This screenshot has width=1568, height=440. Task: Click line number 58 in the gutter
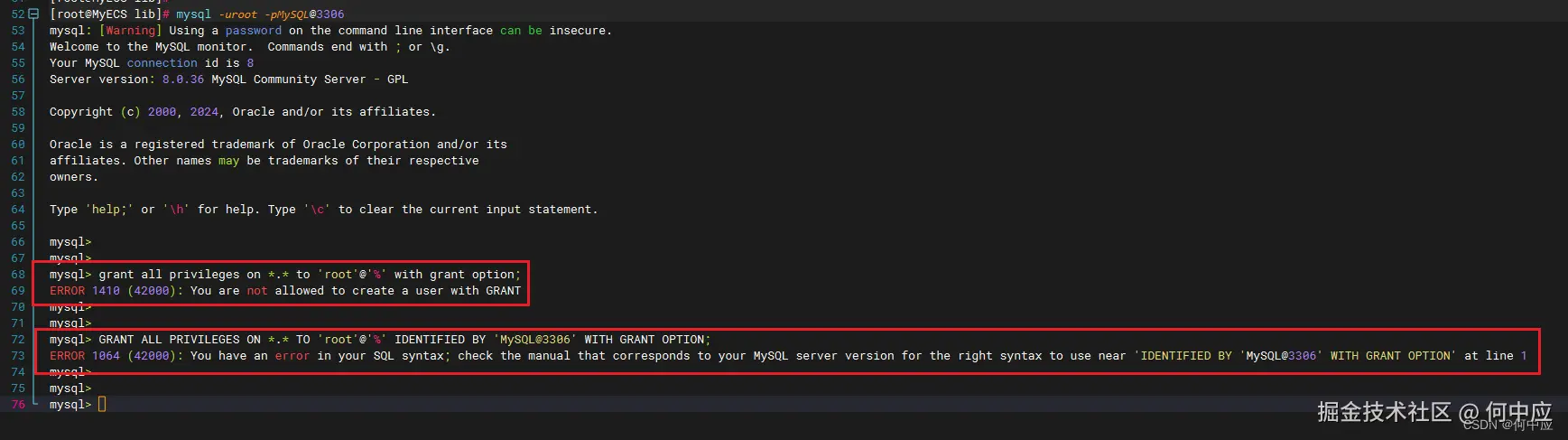coord(18,112)
